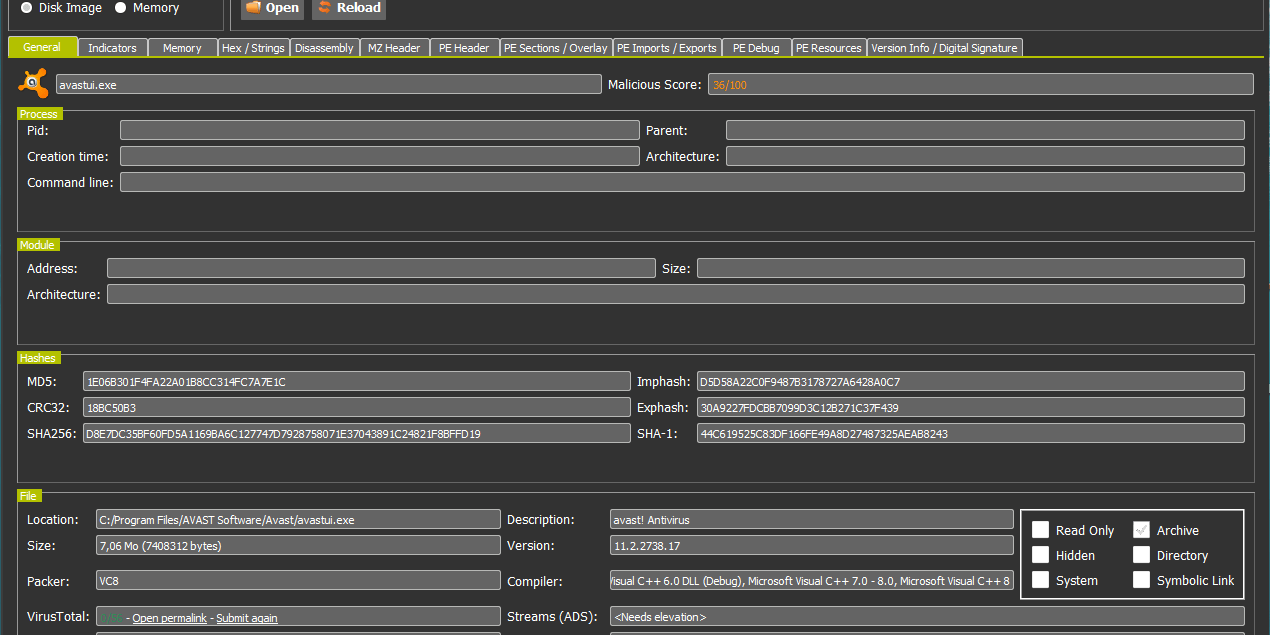The width and height of the screenshot is (1270, 635).
Task: Select the Disk Image radio option
Action: click(x=26, y=8)
